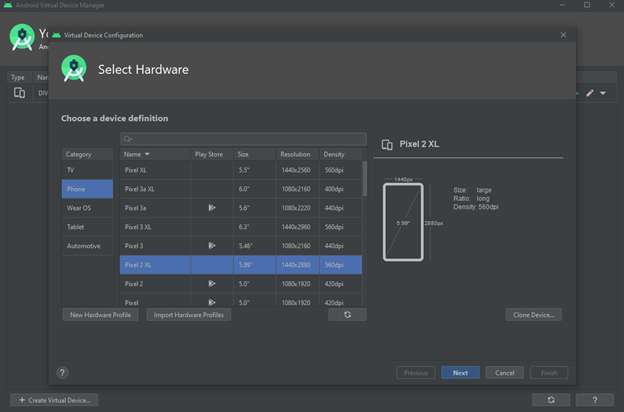Screen dimensions: 624x412
Task: Select the Phone category
Action: pyautogui.click(x=87, y=189)
